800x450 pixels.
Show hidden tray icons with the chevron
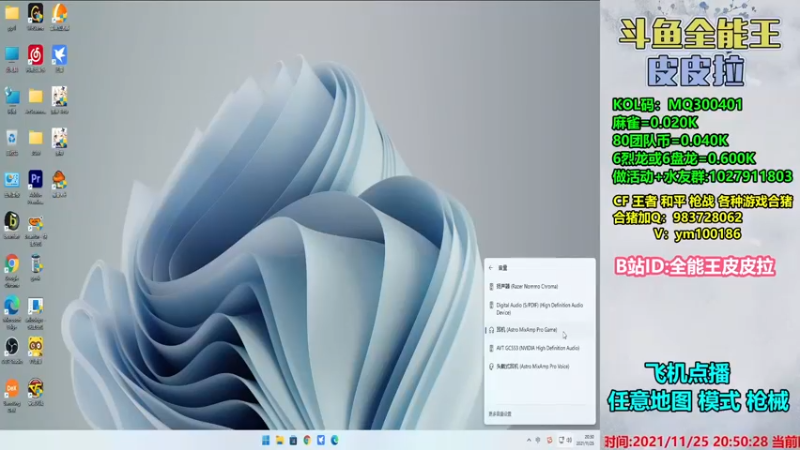click(529, 440)
